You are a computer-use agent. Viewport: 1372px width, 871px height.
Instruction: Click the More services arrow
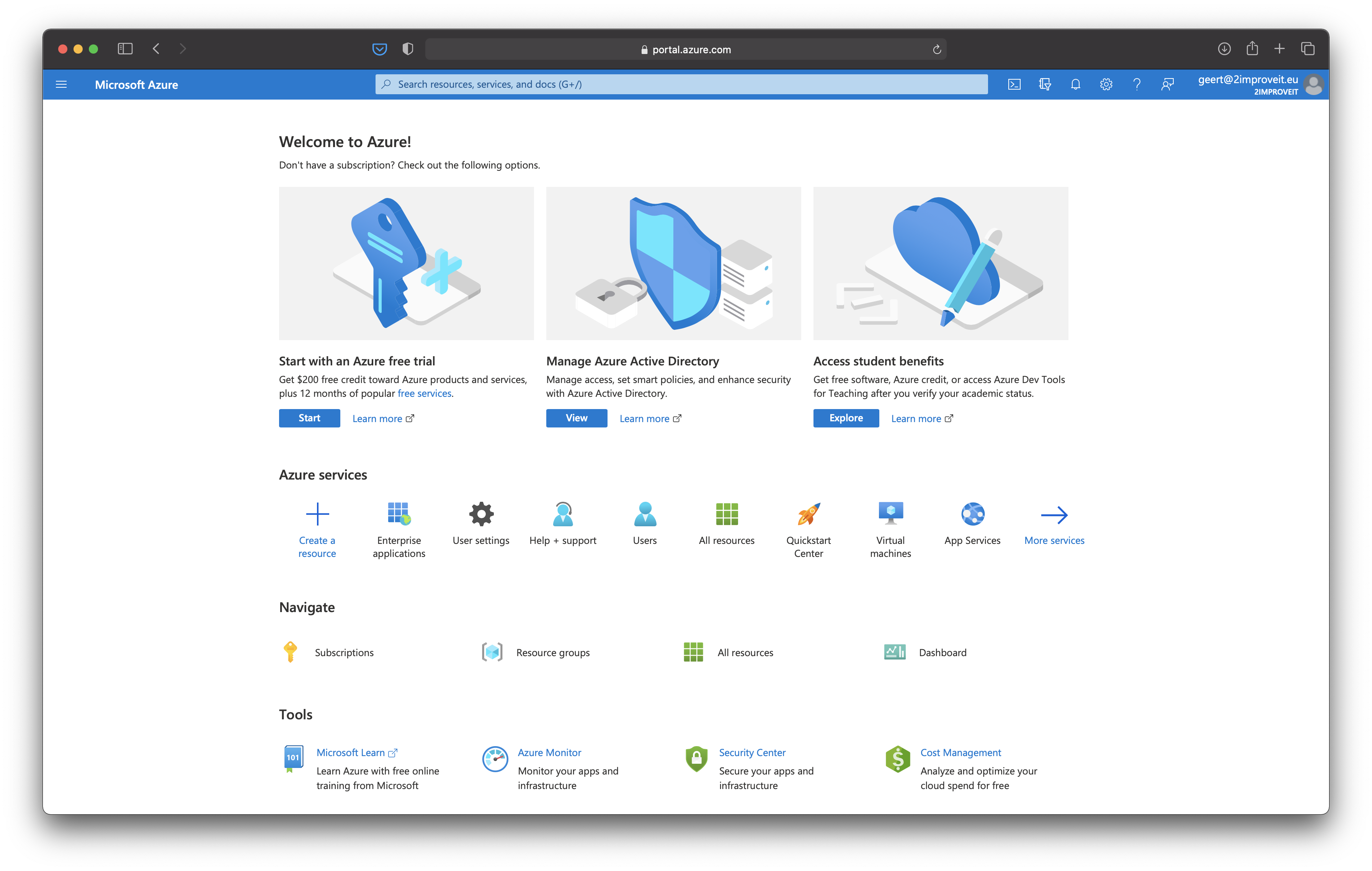point(1054,515)
